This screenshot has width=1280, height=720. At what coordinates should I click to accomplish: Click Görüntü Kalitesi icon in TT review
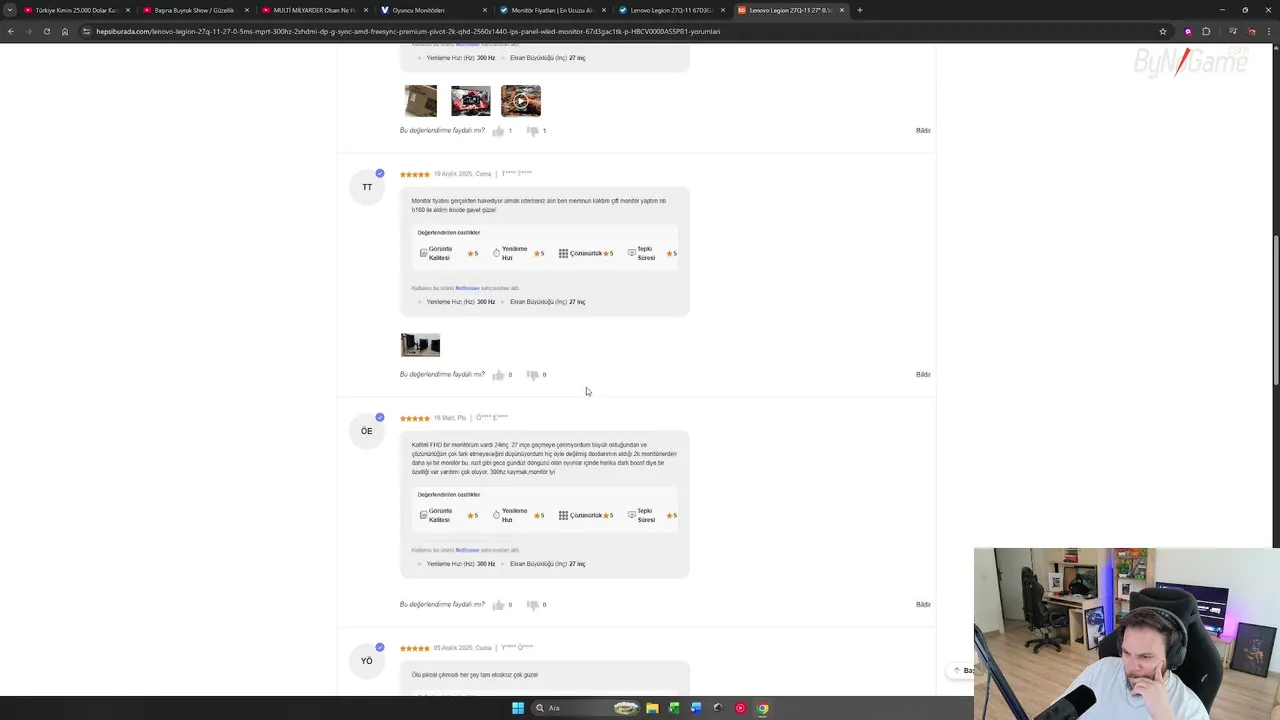(423, 254)
